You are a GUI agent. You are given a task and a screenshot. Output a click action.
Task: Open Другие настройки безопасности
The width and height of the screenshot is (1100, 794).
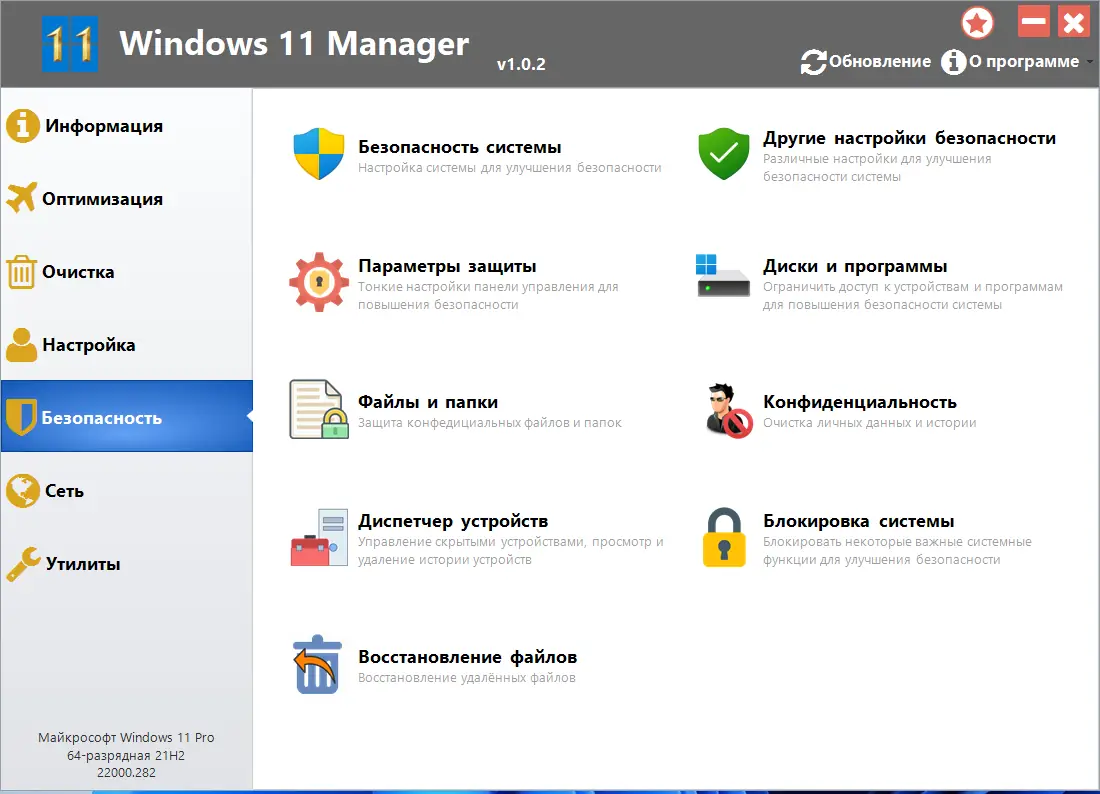(x=909, y=138)
